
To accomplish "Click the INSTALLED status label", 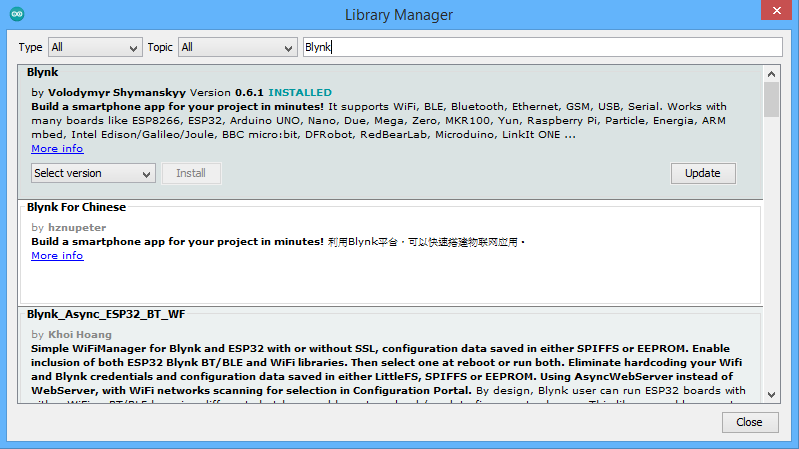I will (300, 93).
